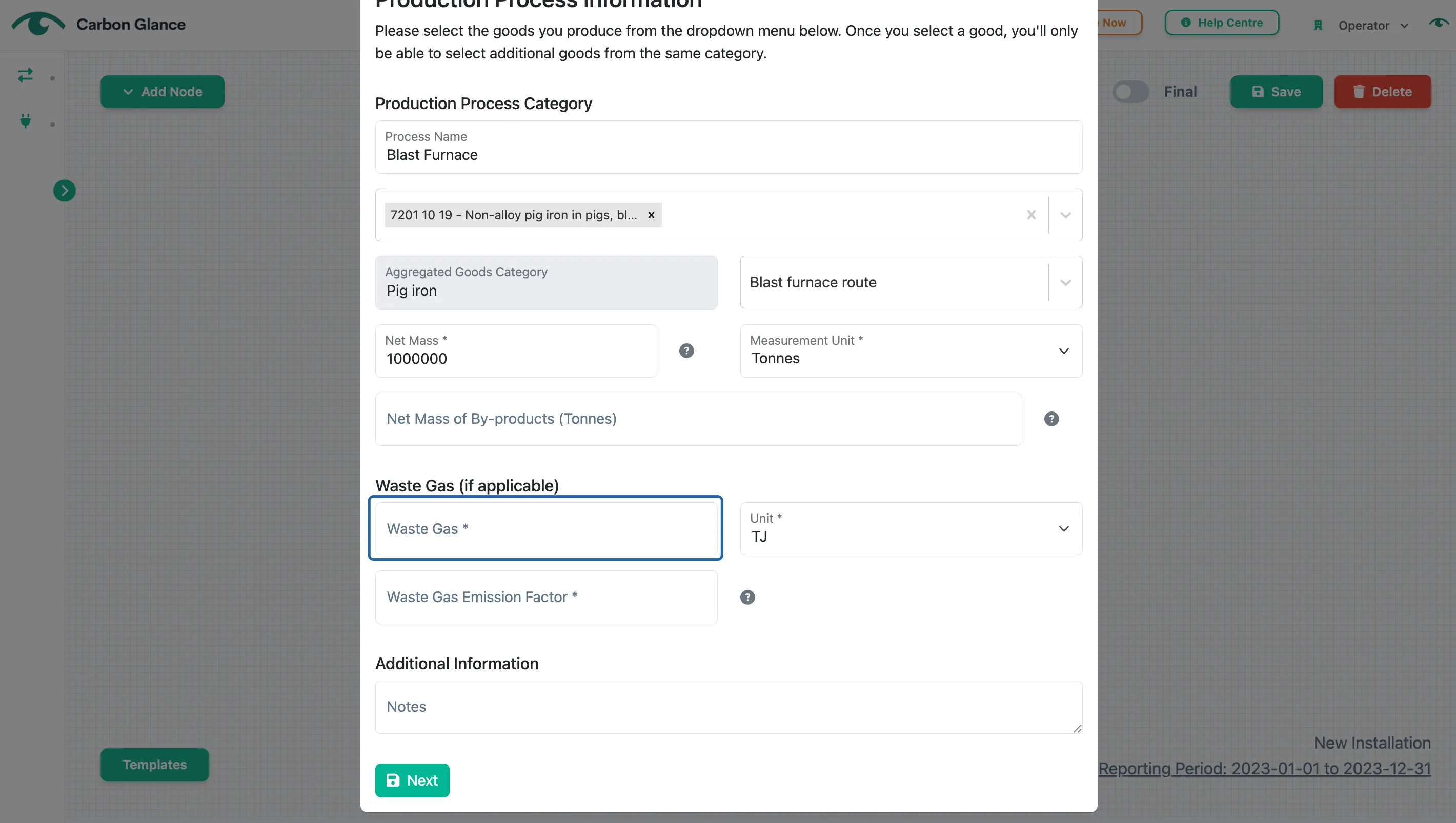Open the Measurement Unit dropdown
1456x823 pixels.
[911, 351]
